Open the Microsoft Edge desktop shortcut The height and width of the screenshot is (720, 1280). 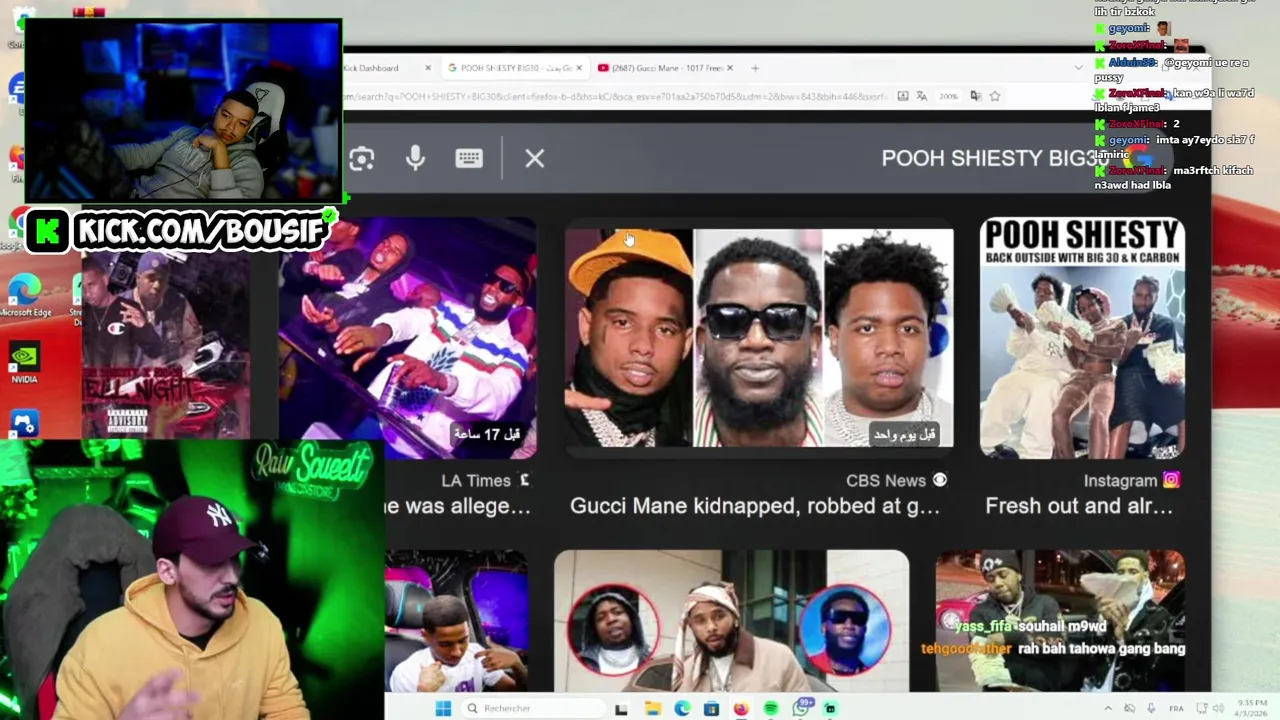pos(25,295)
